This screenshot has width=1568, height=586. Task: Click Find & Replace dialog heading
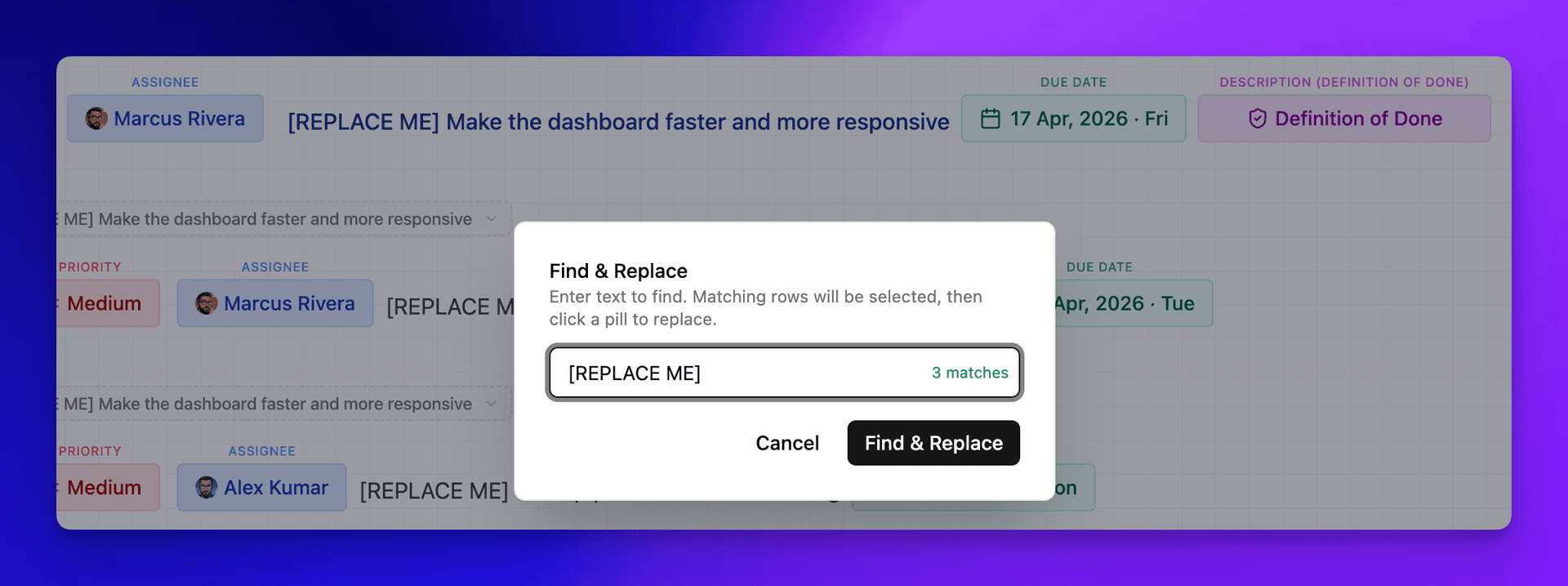618,271
